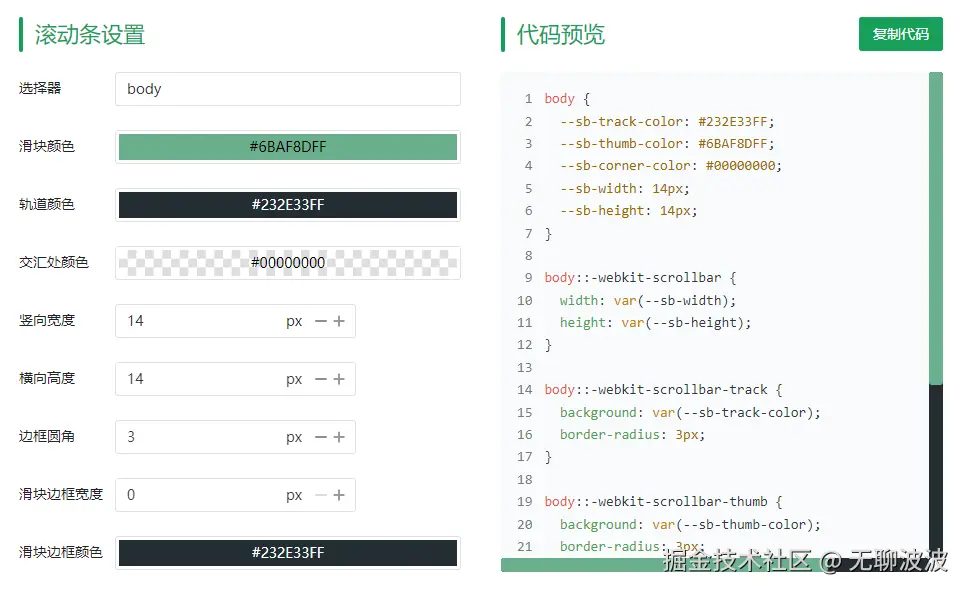Click the px unit of 边框圆角
The height and width of the screenshot is (593, 967).
(294, 437)
